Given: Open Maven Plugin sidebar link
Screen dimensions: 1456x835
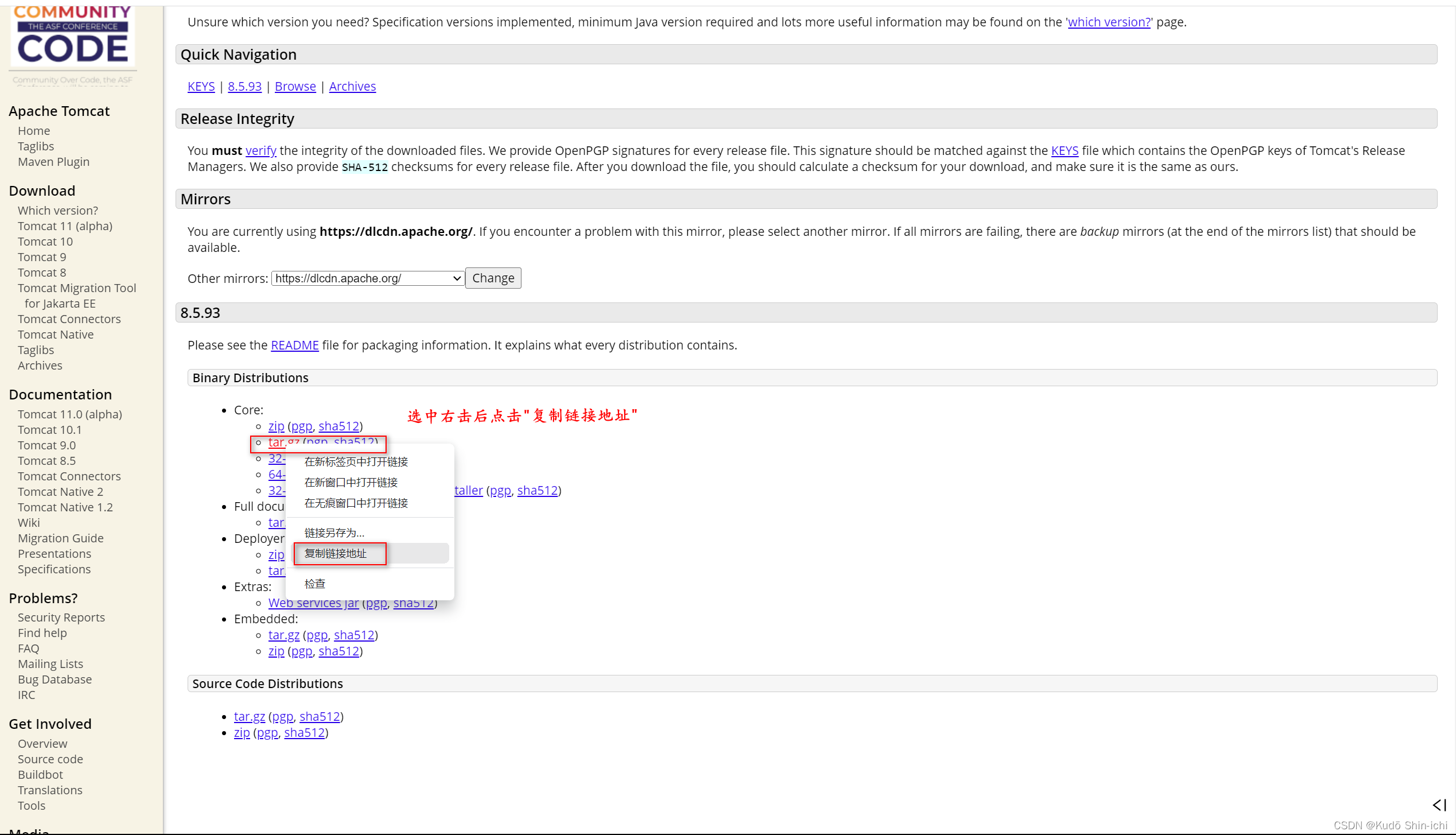Looking at the screenshot, I should (x=53, y=162).
